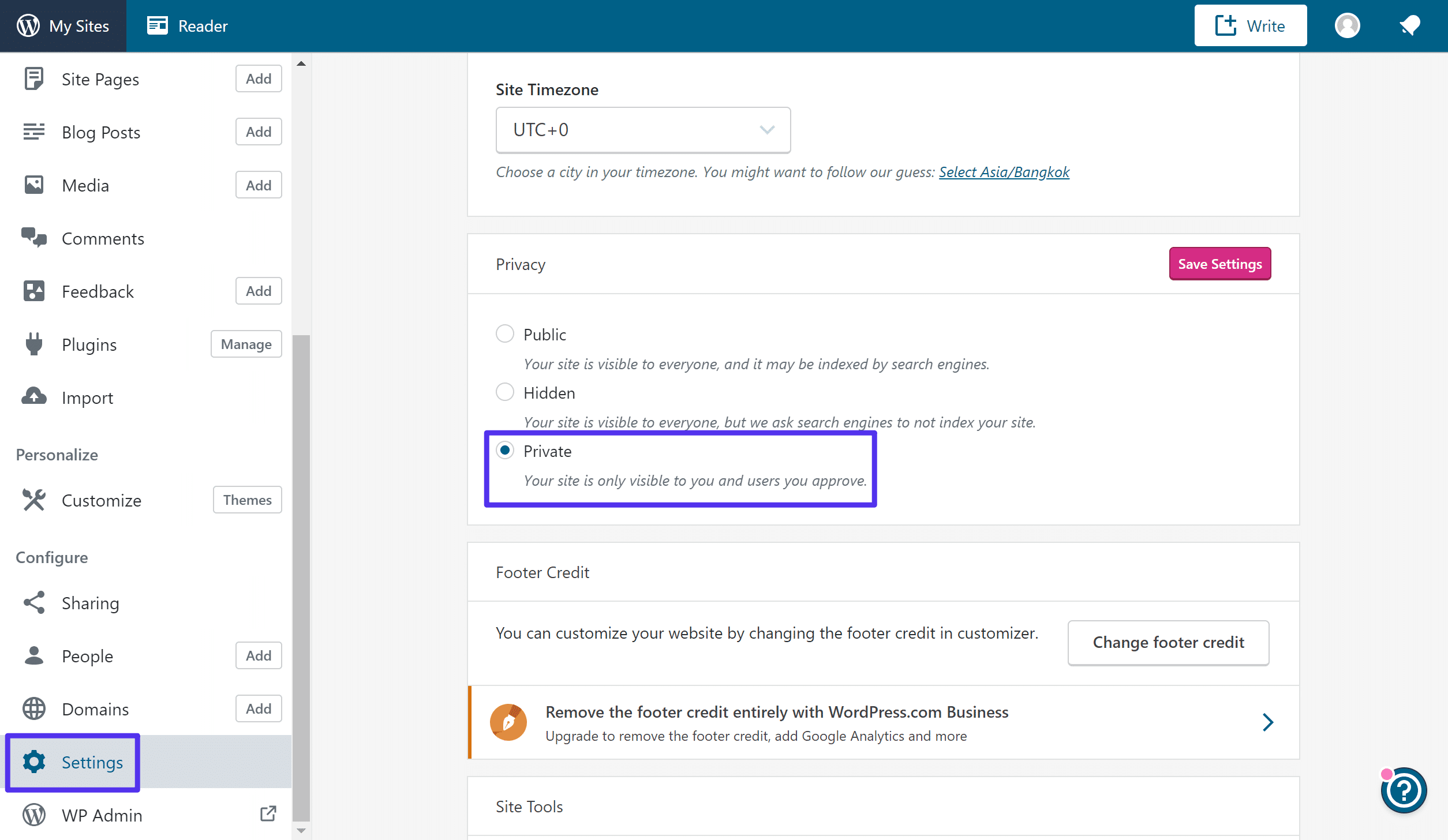
Task: Select the Public radio button option
Action: 505,334
